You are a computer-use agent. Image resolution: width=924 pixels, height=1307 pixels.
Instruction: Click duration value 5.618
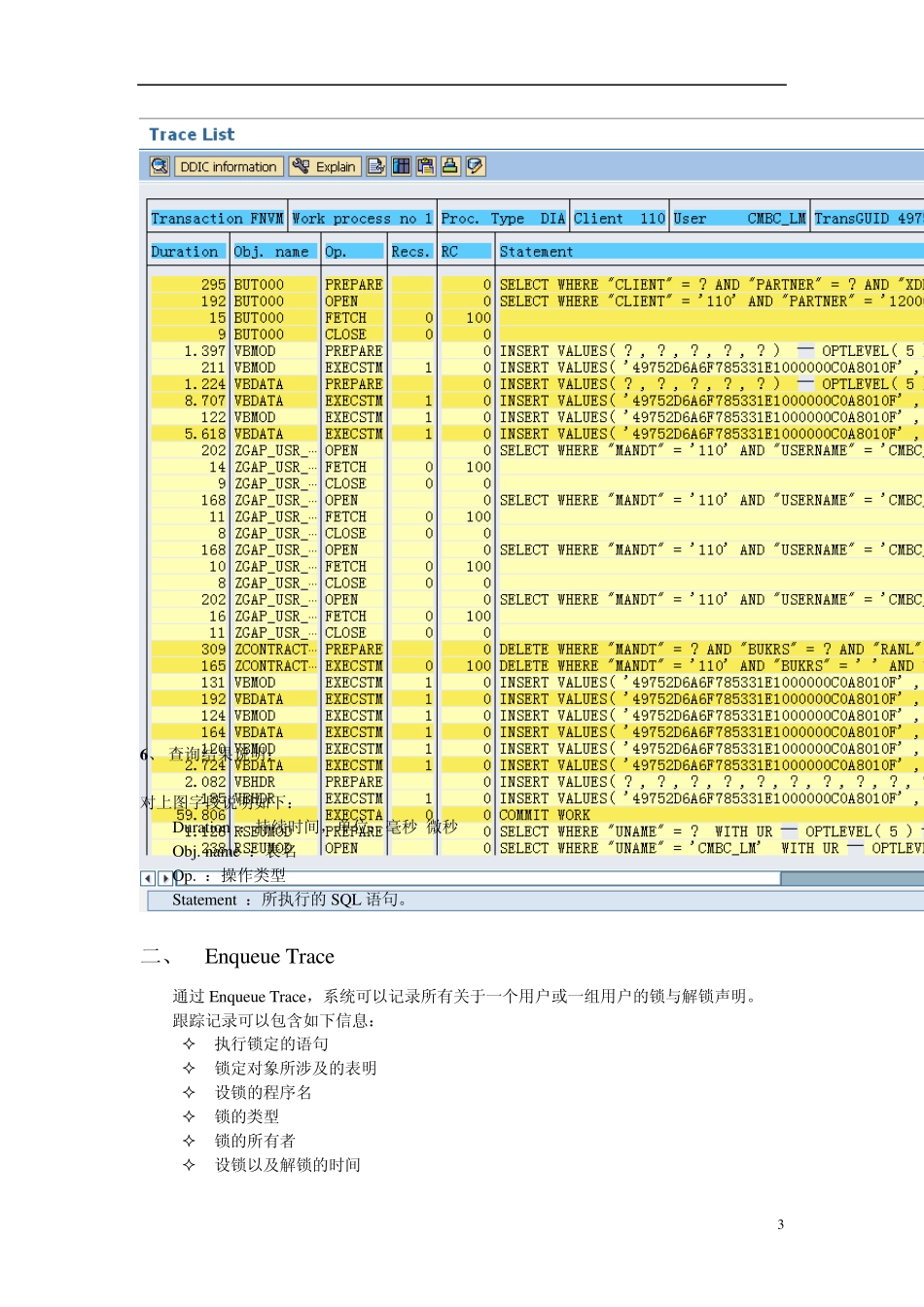(x=205, y=434)
